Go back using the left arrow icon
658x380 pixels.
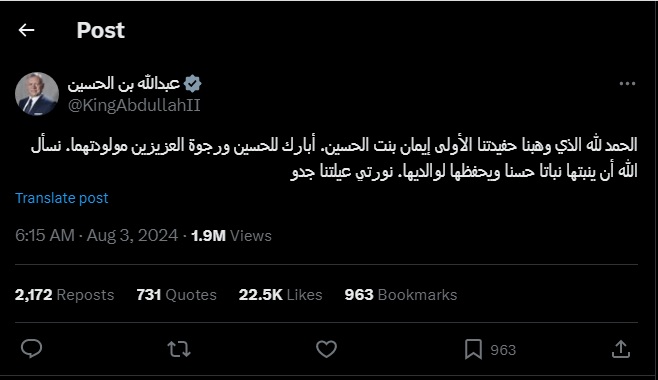26,30
